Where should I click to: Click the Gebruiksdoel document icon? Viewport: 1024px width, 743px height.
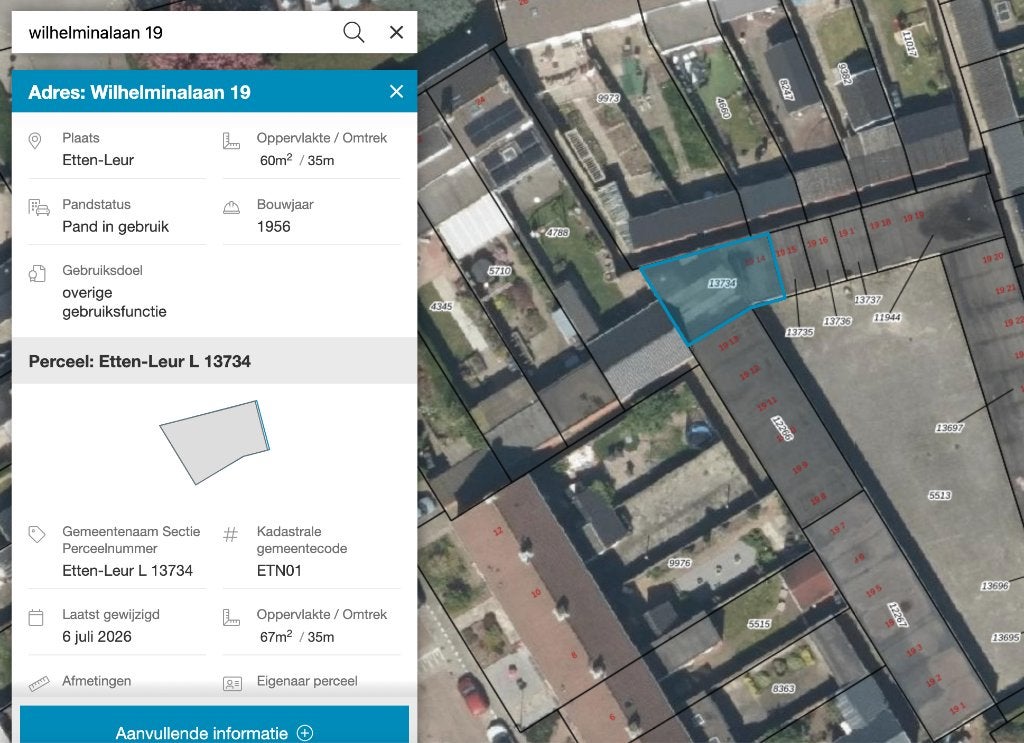tap(37, 274)
